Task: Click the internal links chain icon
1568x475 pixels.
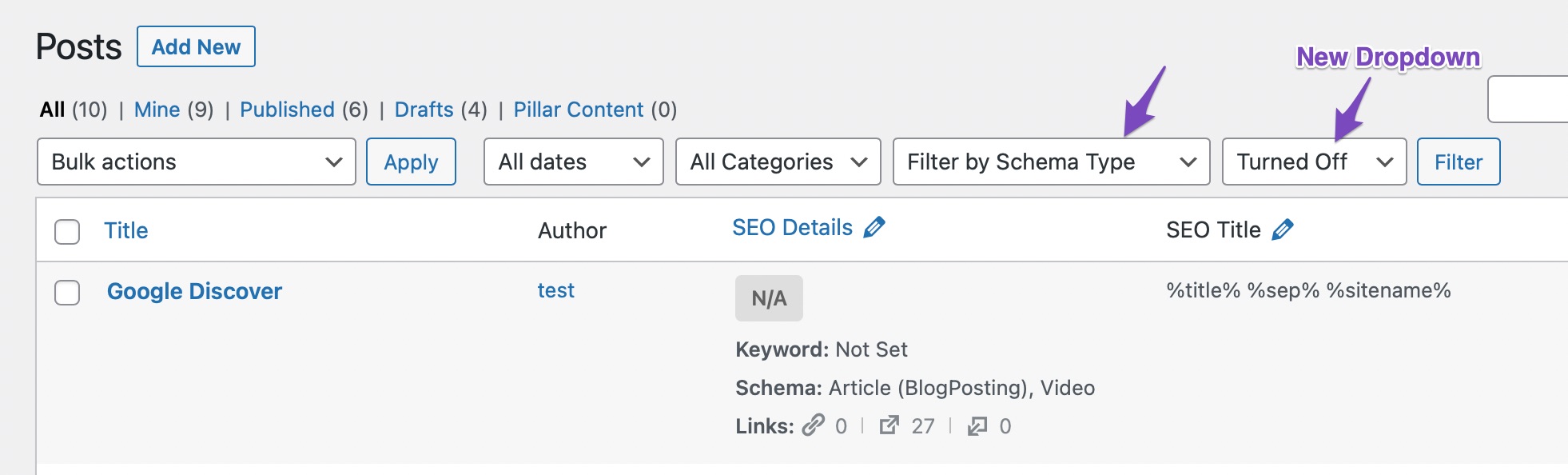Action: tap(814, 425)
